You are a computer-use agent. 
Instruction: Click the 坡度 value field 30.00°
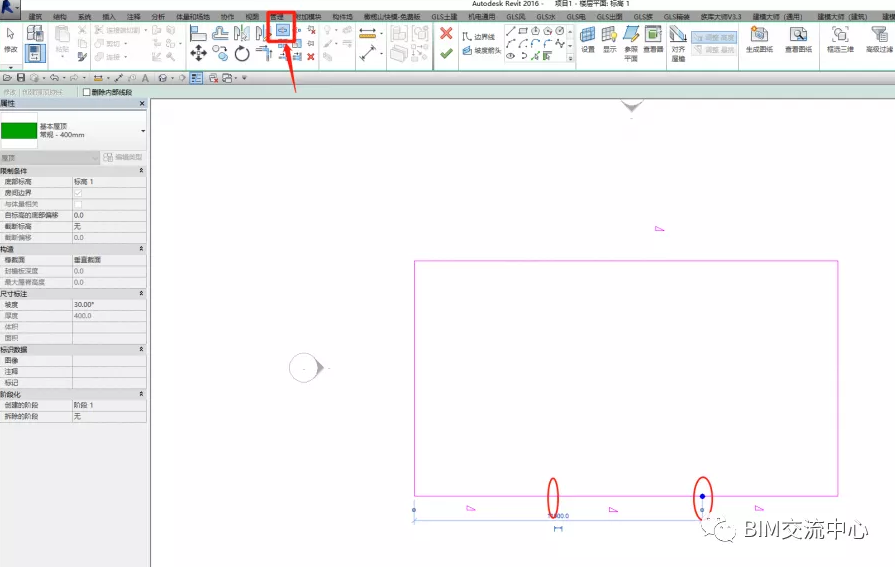point(109,305)
